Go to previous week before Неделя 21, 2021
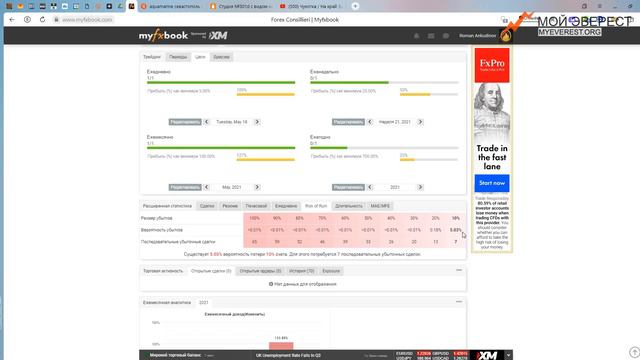 coord(370,122)
